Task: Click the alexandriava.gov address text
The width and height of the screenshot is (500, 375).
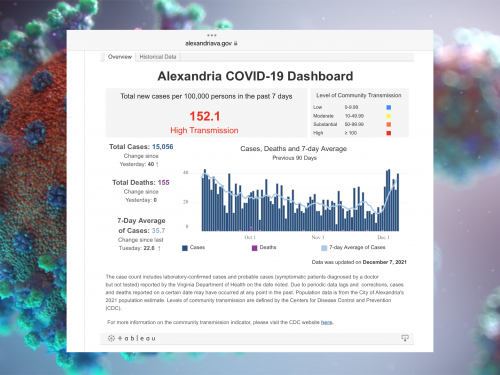Action: tap(208, 43)
